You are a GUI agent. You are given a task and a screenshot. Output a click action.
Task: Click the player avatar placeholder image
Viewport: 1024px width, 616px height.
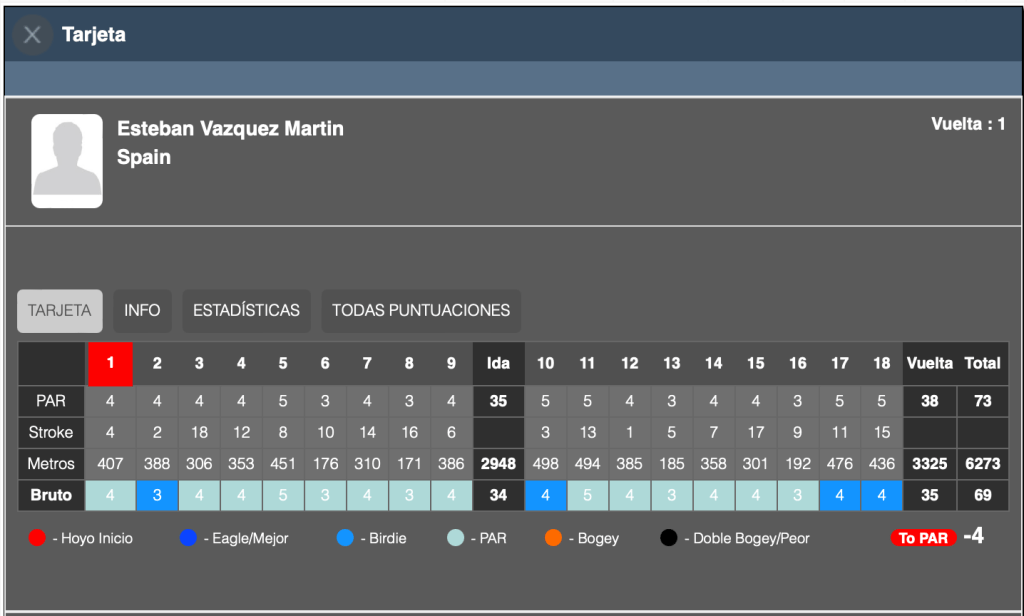tap(67, 161)
